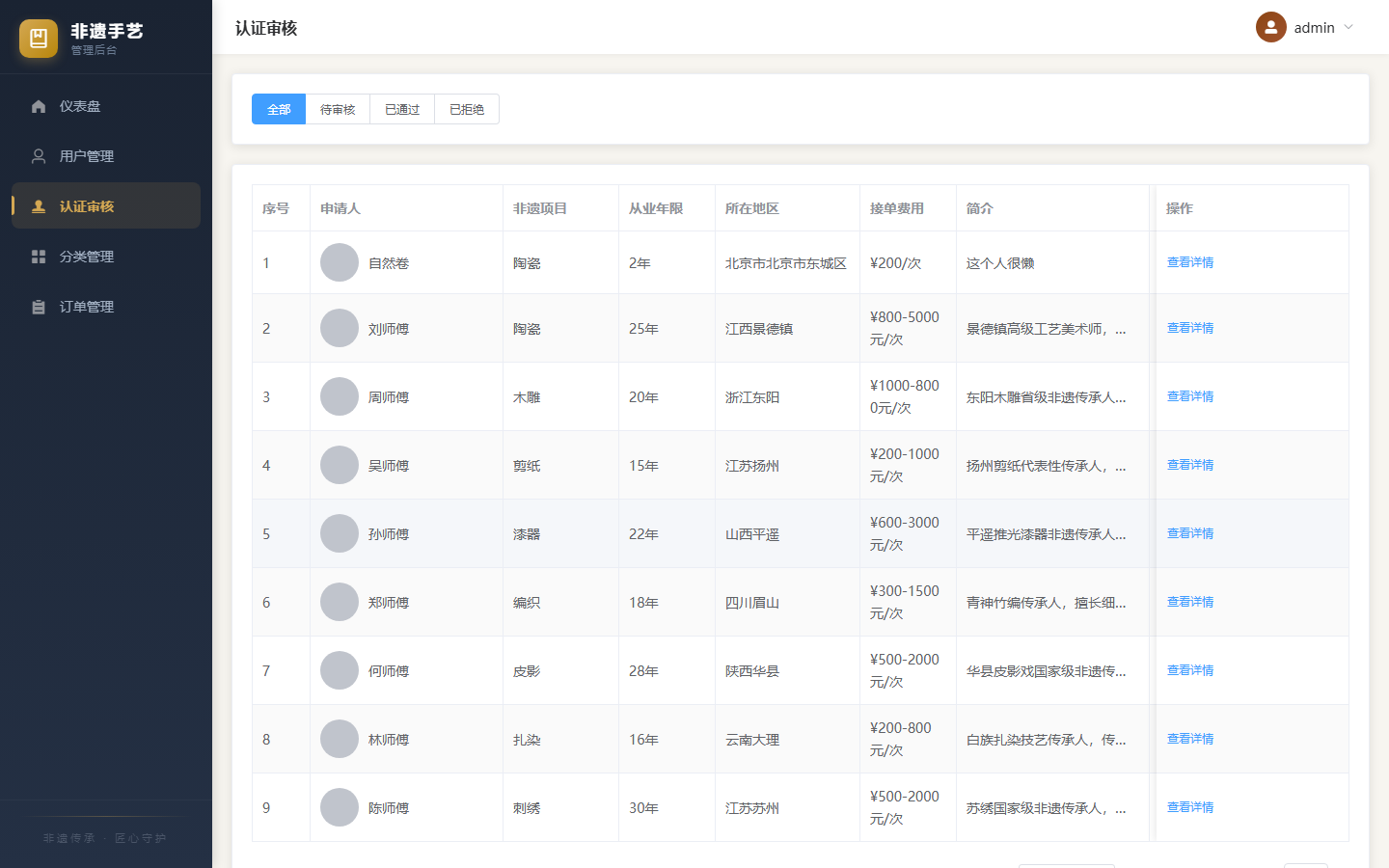Click the admin avatar icon

1271,27
